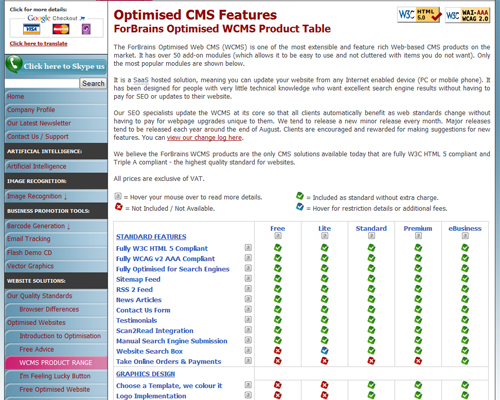Click details icon for Take Online Orders & Payments

coord(248,361)
